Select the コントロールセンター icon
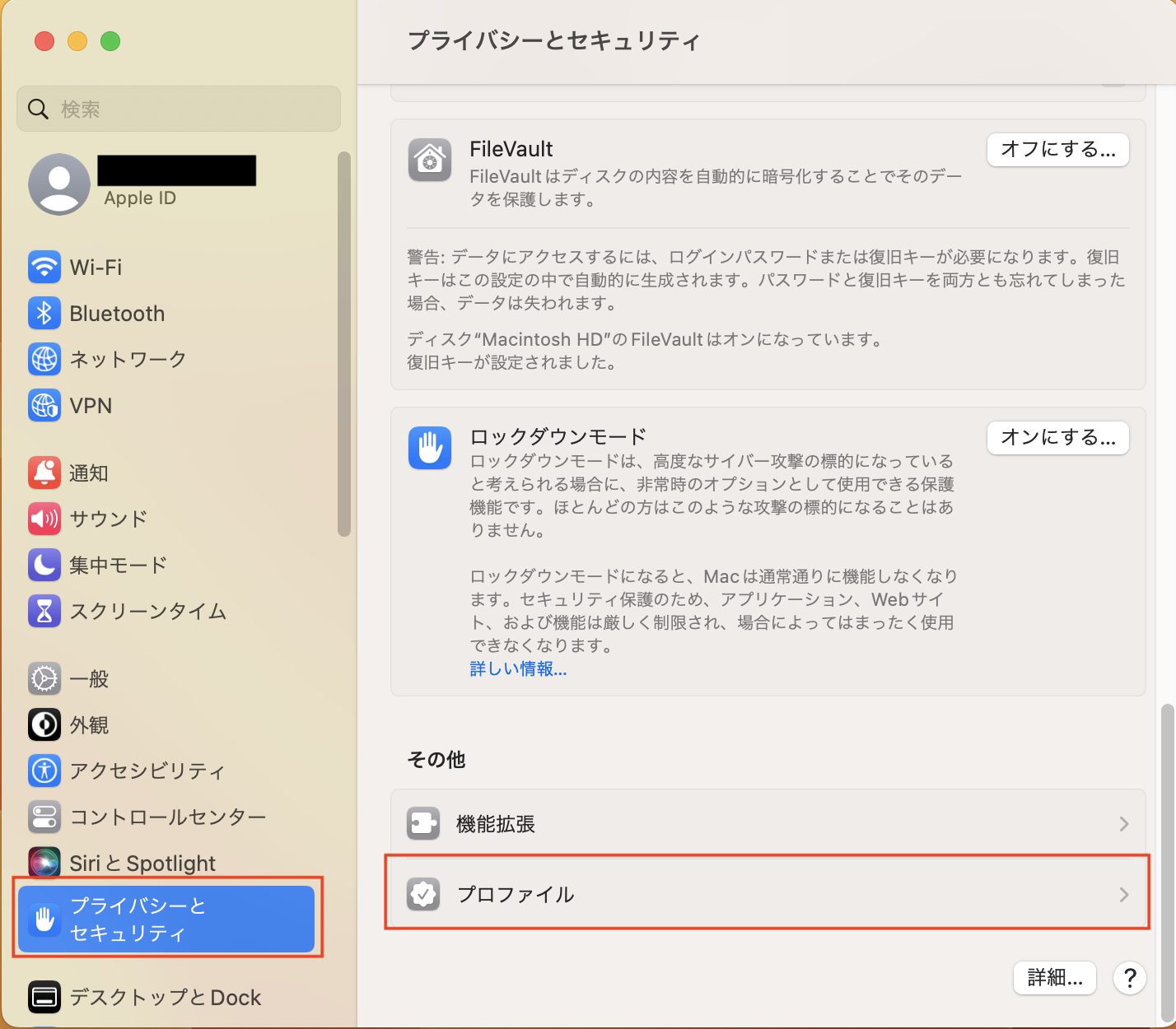Screen dimensions: 1176x1029 (44, 817)
